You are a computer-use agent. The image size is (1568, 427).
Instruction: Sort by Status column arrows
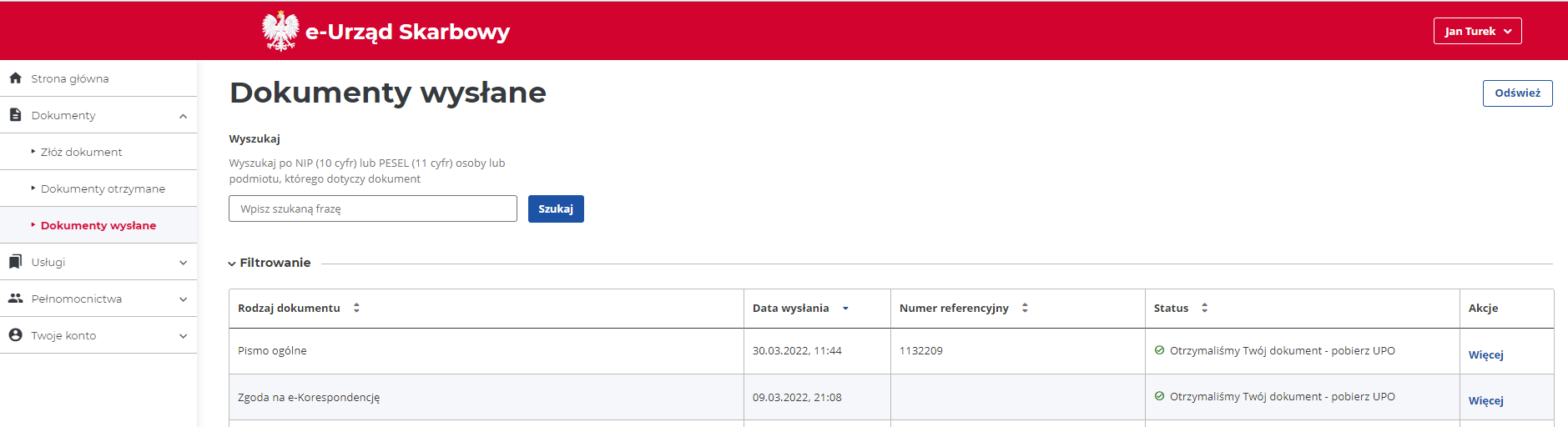[x=1204, y=308]
